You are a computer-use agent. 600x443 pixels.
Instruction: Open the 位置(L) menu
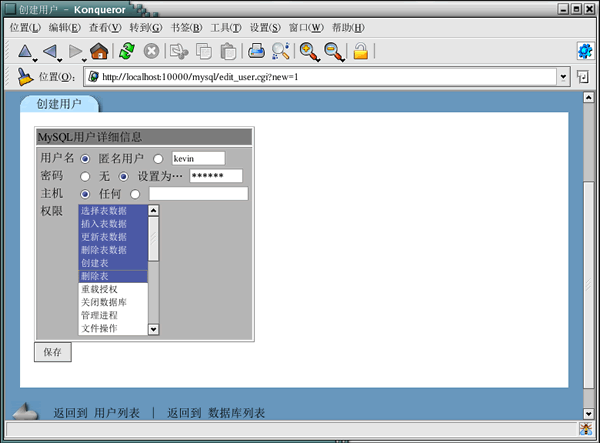point(25,28)
